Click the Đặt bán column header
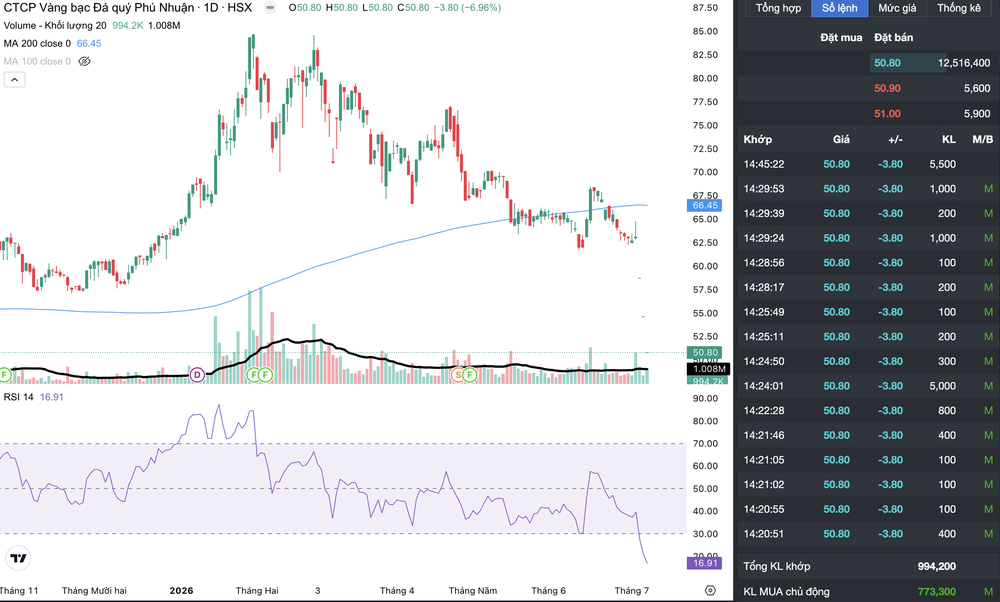Viewport: 1000px width, 602px height. tap(893, 38)
